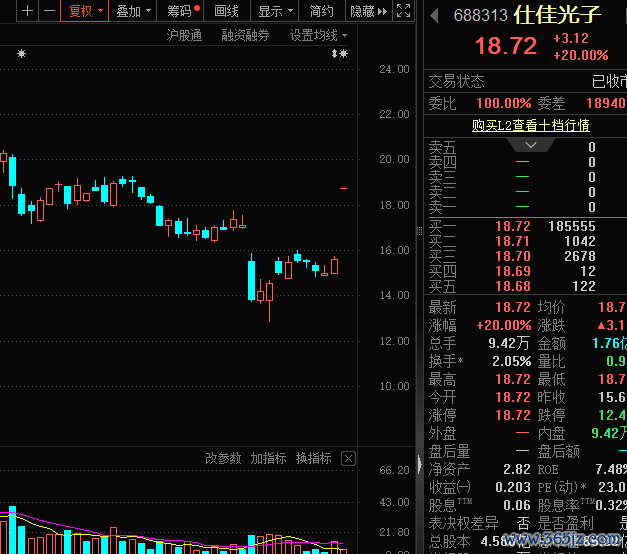This screenshot has height=554, width=627.
Task: Click 买四 price 18.69
Action: click(513, 271)
